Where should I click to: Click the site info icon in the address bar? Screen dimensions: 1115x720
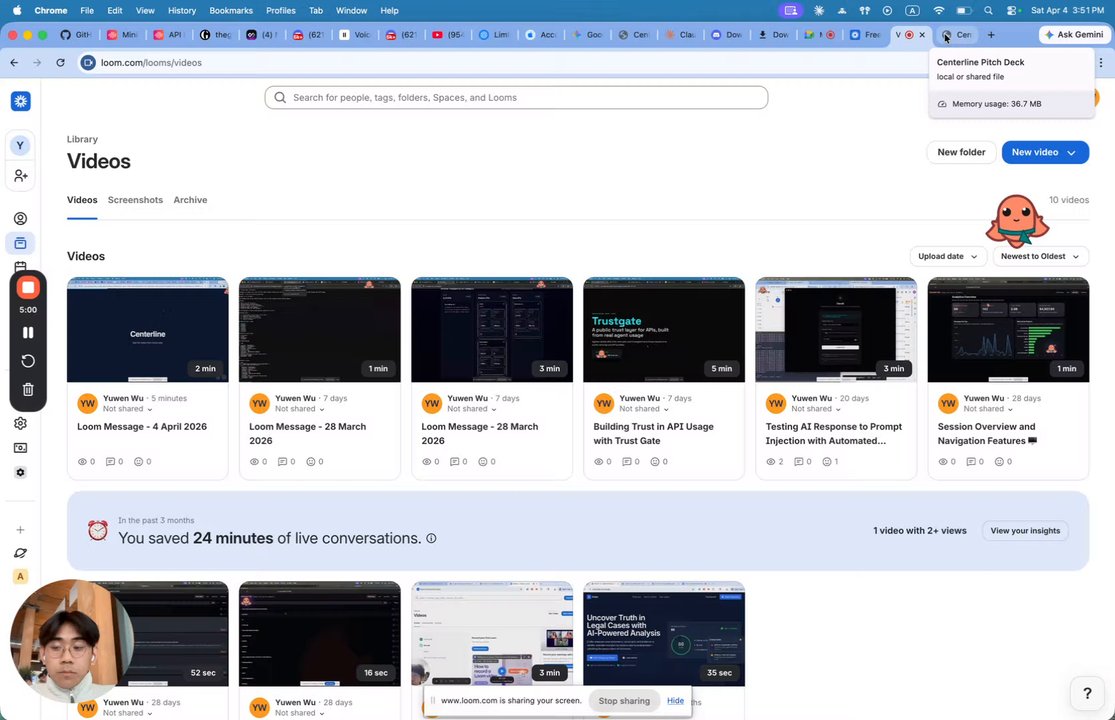point(88,63)
